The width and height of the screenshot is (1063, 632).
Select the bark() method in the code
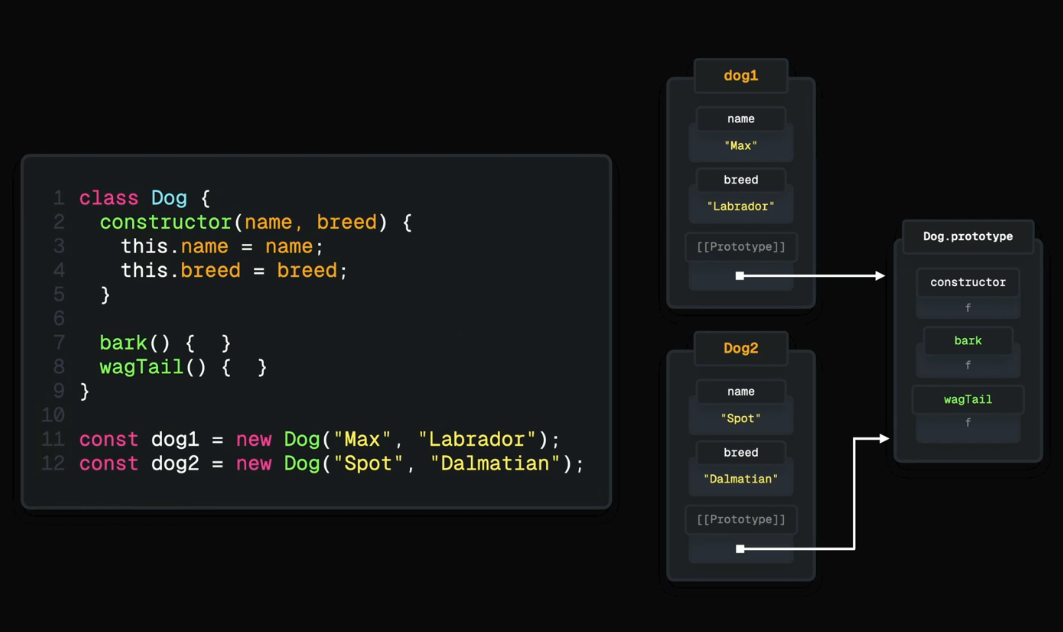click(x=134, y=342)
